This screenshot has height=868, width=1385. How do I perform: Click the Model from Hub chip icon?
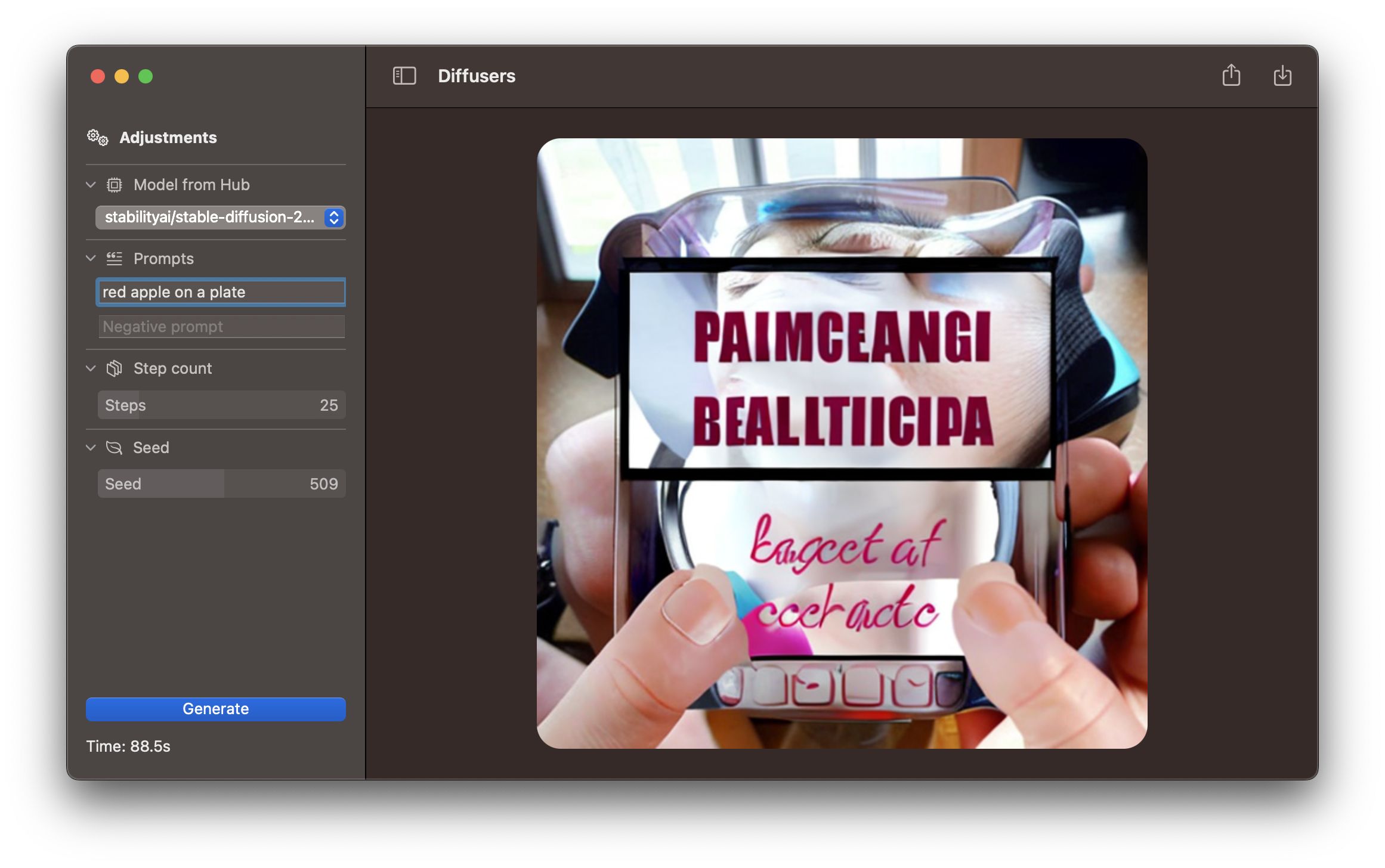[115, 185]
